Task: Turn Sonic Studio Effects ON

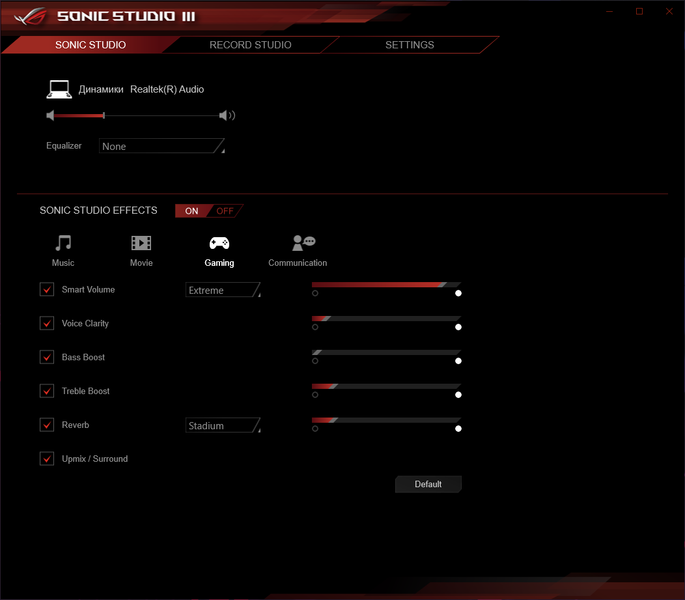Action: [x=192, y=211]
